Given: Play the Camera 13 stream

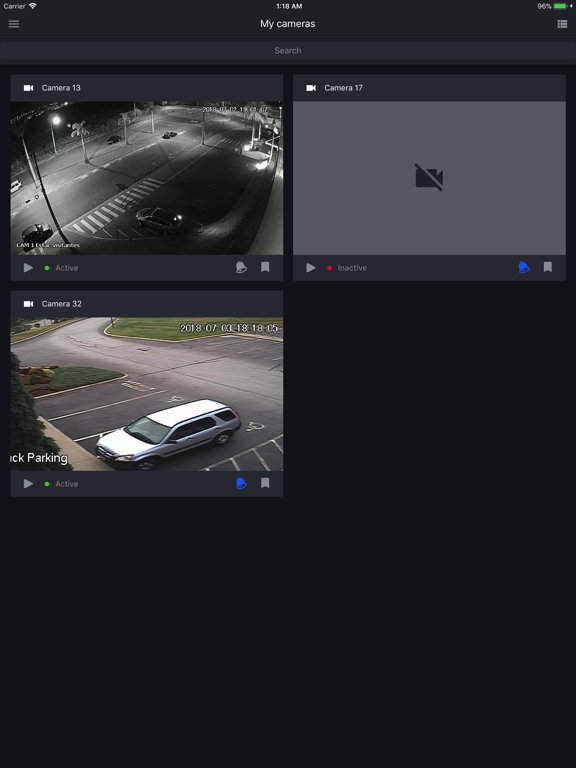Looking at the screenshot, I should (28, 268).
